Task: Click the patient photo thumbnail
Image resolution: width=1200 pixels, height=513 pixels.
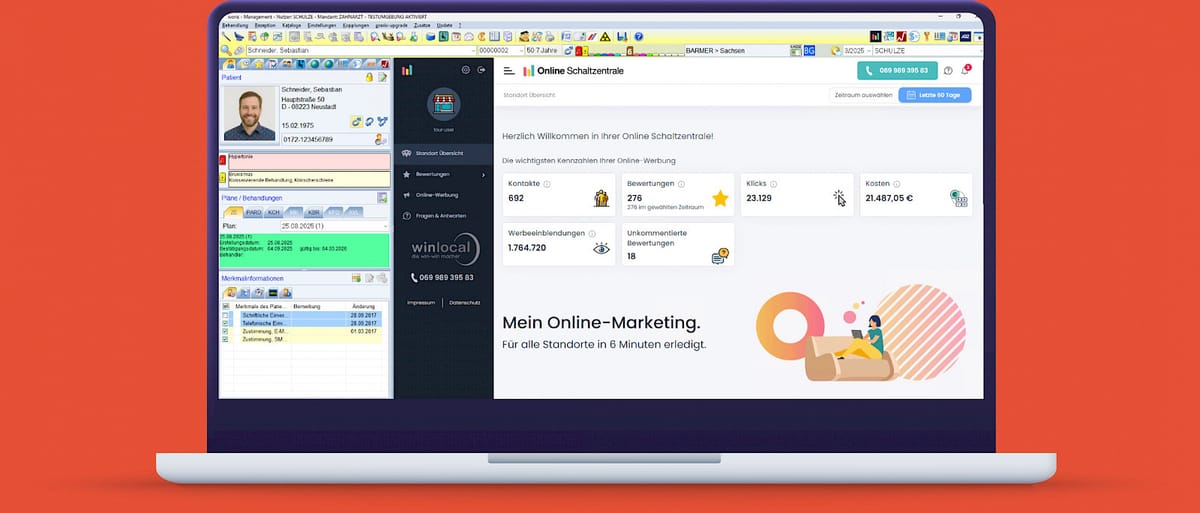Action: (x=249, y=114)
